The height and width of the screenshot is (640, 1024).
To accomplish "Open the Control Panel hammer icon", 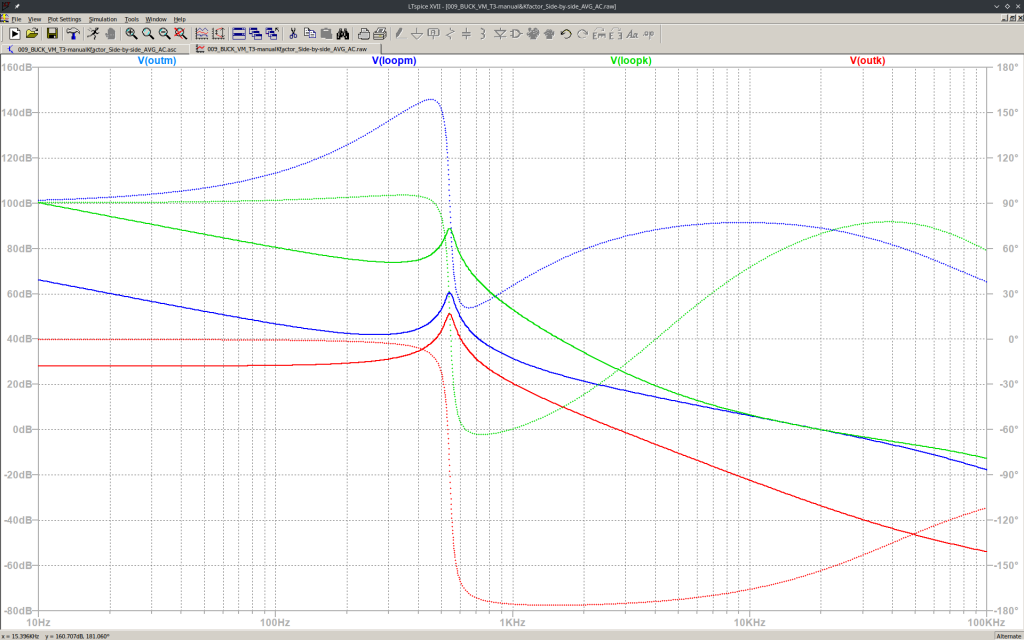I will [x=72, y=34].
